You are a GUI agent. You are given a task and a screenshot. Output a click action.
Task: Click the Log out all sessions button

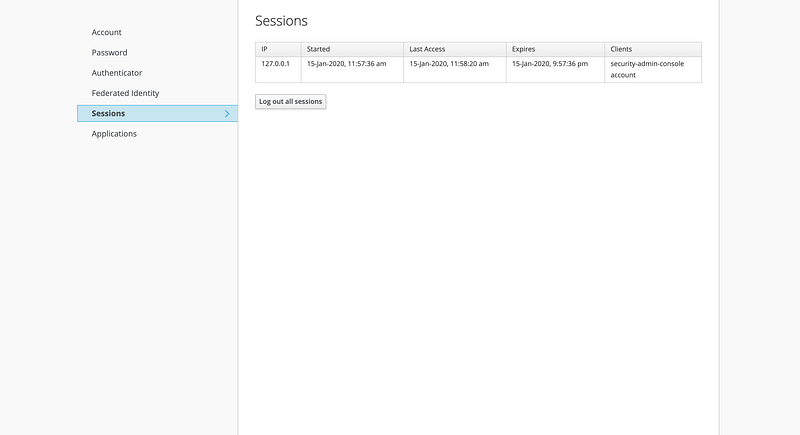pyautogui.click(x=290, y=101)
